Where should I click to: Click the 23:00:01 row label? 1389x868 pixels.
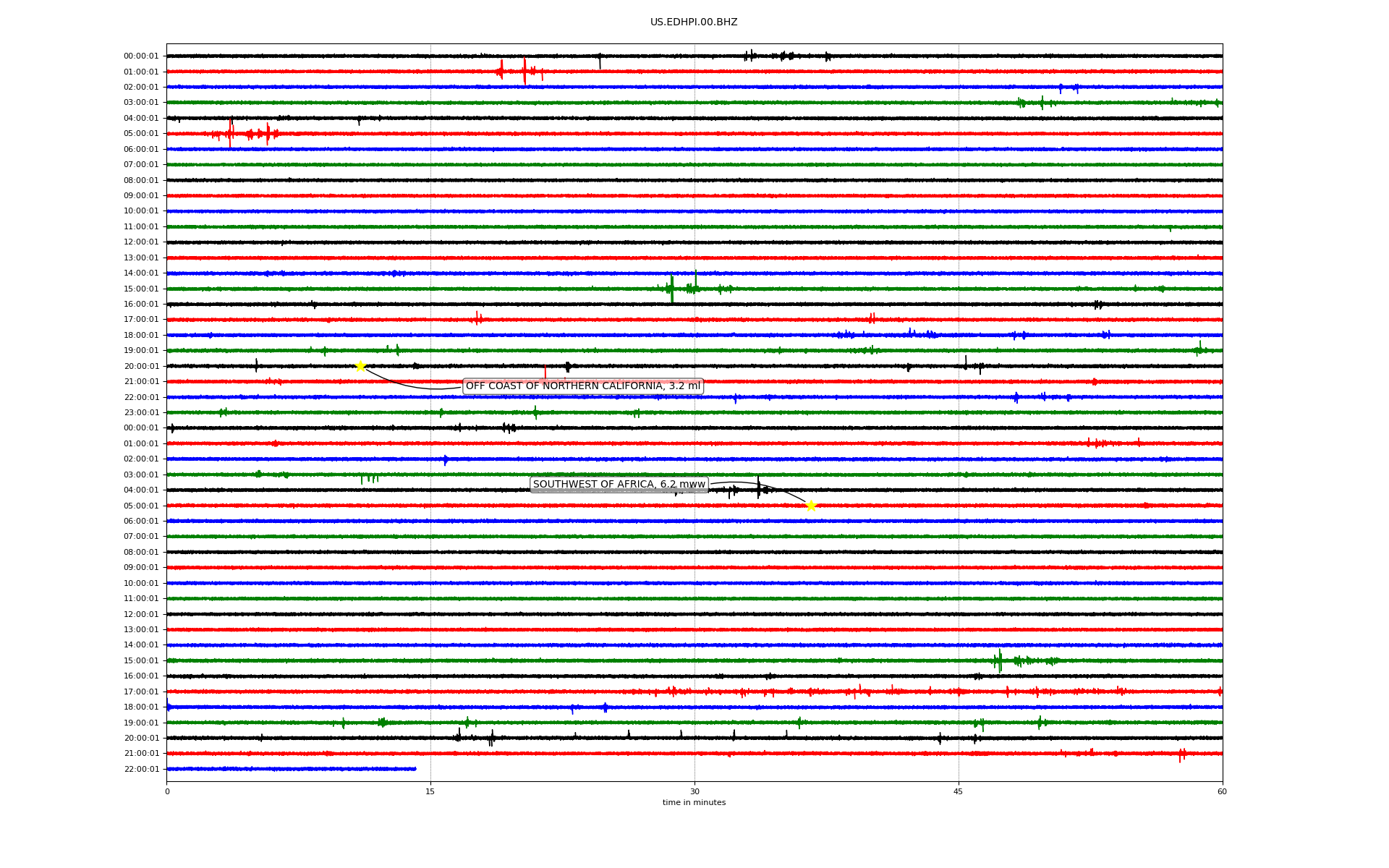[x=141, y=412]
